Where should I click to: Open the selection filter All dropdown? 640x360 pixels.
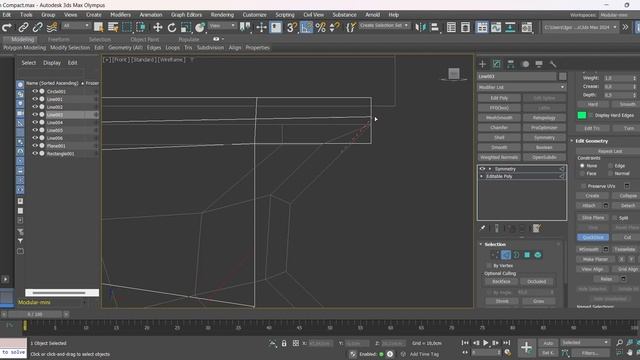(76, 26)
